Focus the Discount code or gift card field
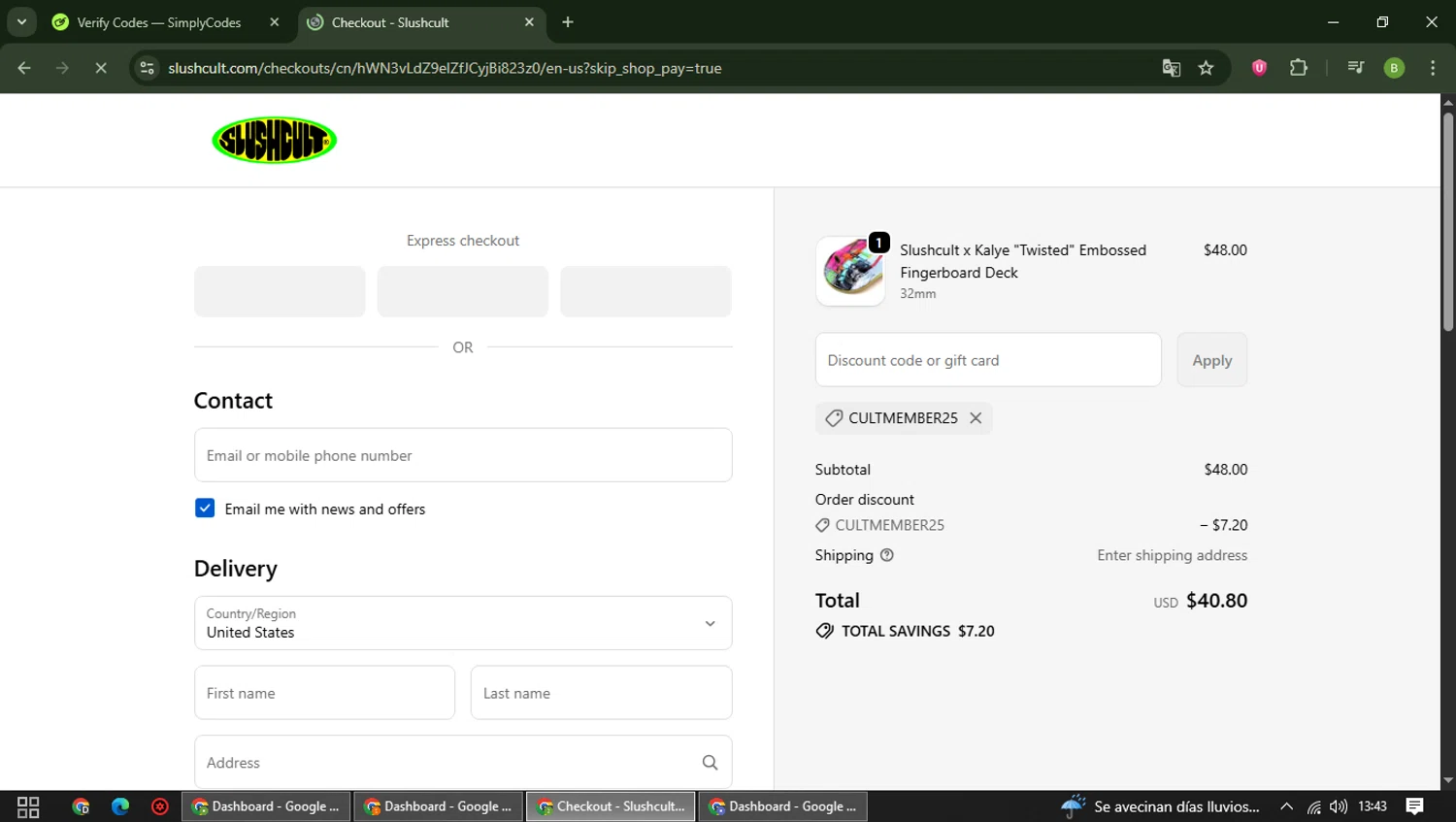Viewport: 1456px width, 822px height. point(988,360)
